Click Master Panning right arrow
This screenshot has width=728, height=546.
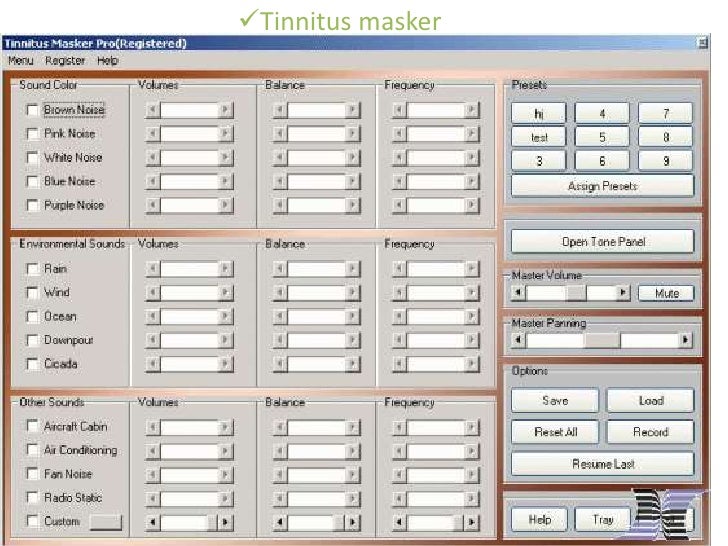(x=686, y=340)
